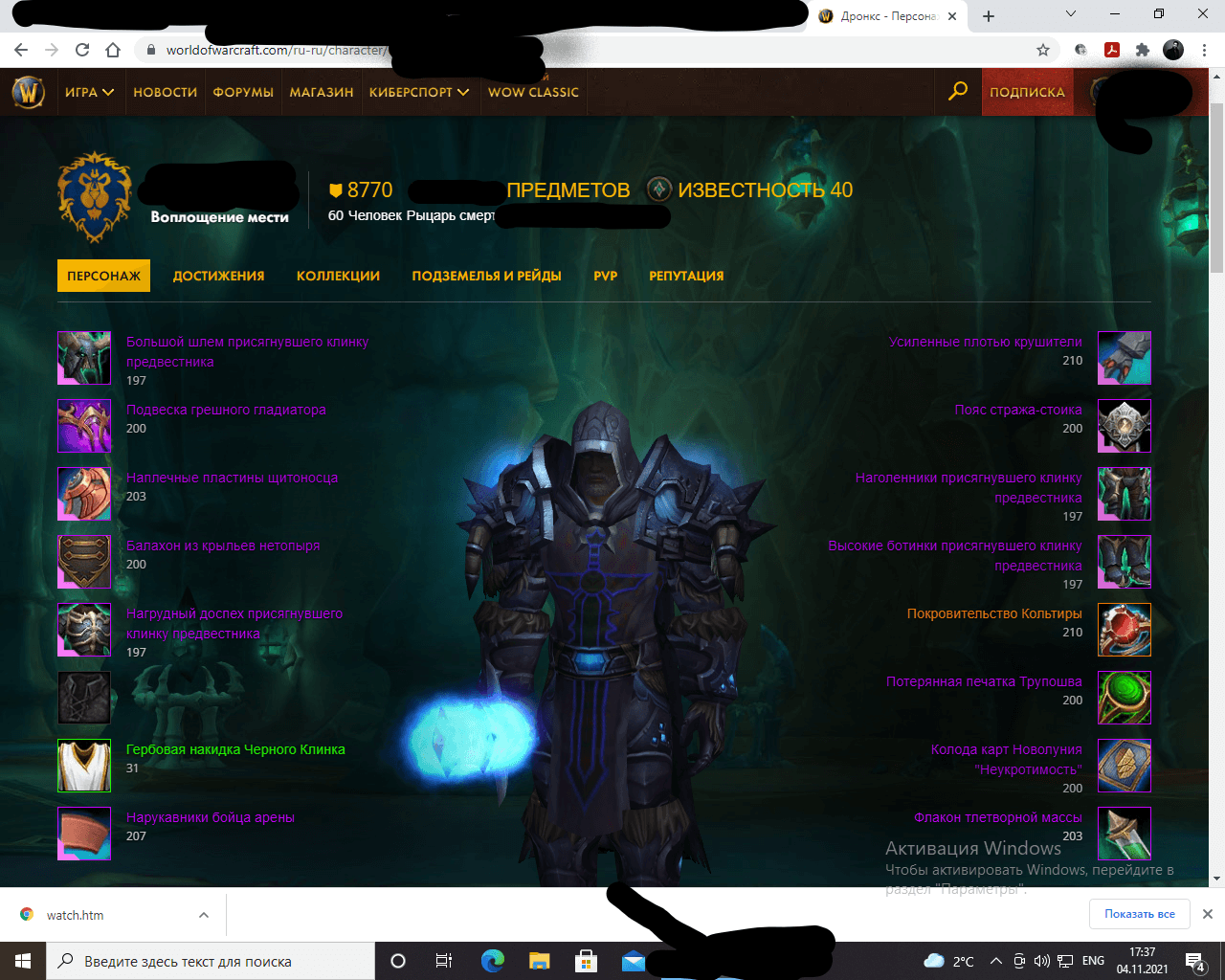Open the ФОРУМЫ menu item

tap(243, 92)
